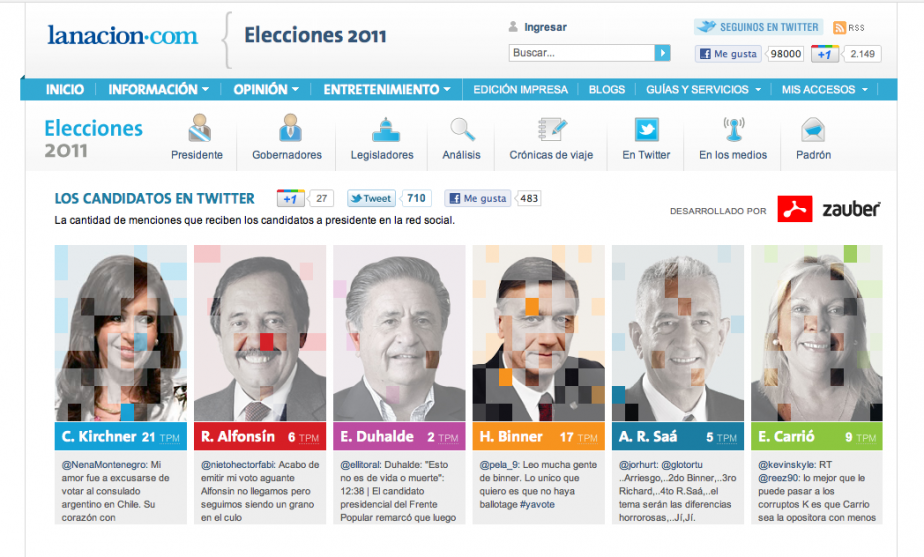Open the En Twitter bird icon
Image resolution: width=924 pixels, height=557 pixels.
click(x=646, y=130)
